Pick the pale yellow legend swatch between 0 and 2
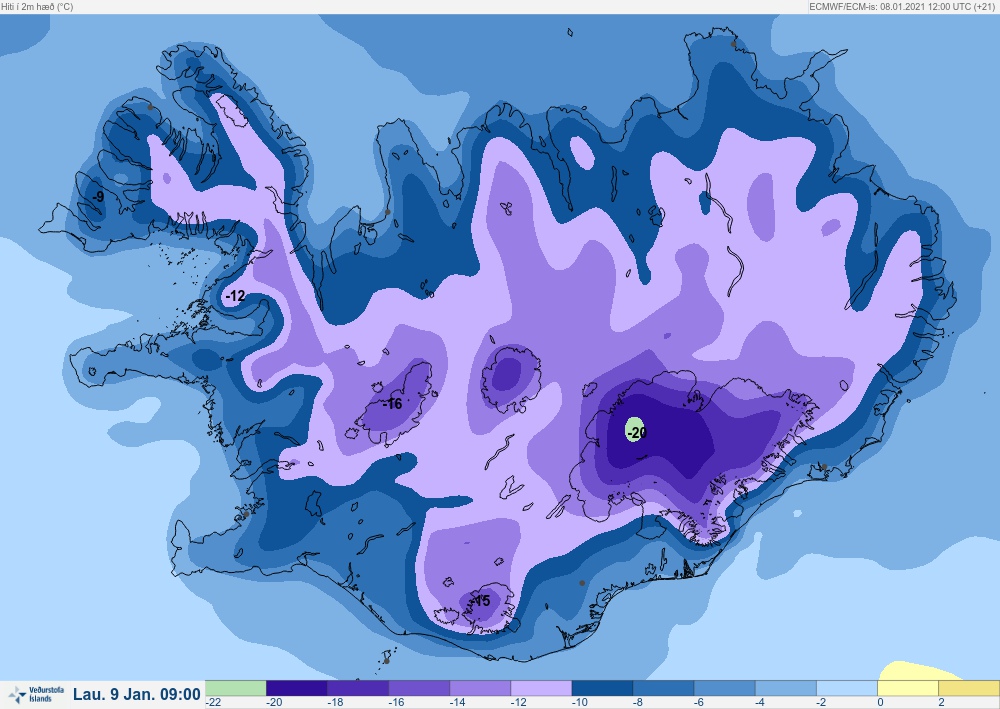Viewport: 1000px width, 709px height. [x=909, y=688]
